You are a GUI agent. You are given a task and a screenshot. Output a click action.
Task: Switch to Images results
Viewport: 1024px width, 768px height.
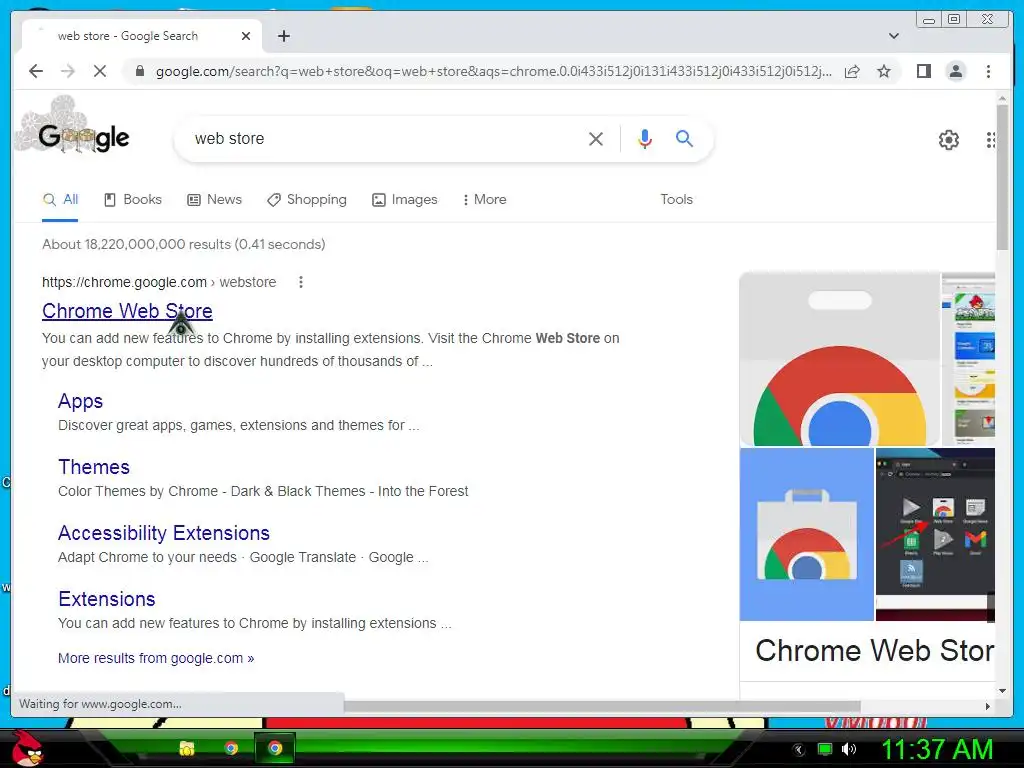pyautogui.click(x=404, y=200)
